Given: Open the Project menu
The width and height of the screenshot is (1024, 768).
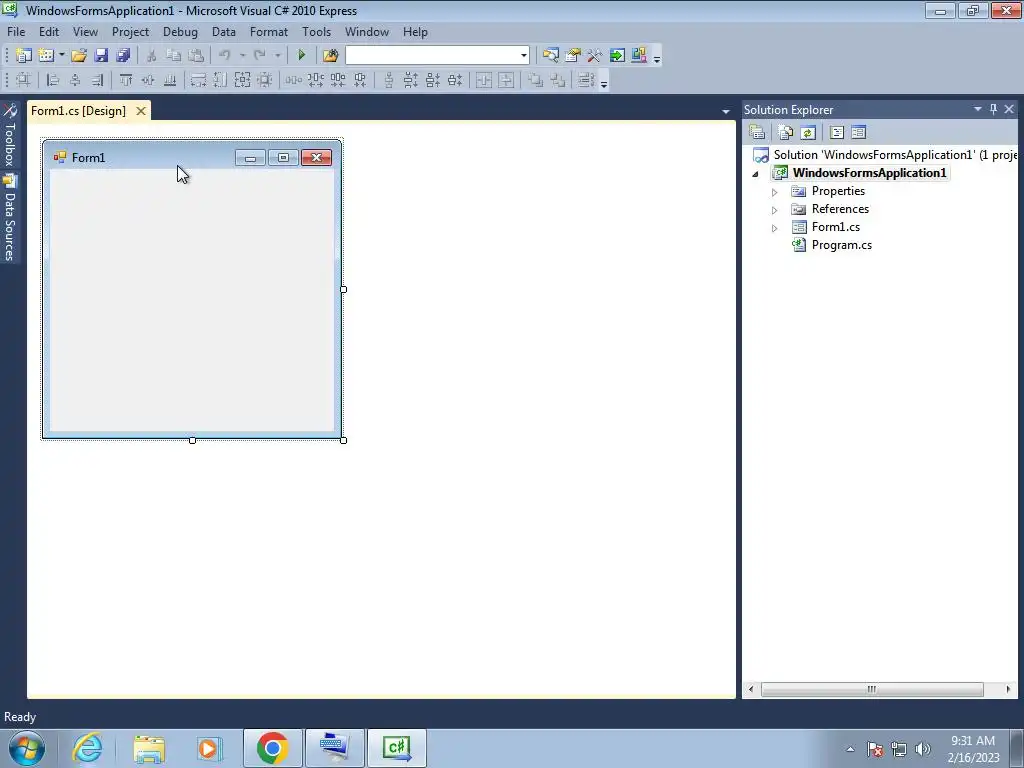Looking at the screenshot, I should click(x=130, y=31).
